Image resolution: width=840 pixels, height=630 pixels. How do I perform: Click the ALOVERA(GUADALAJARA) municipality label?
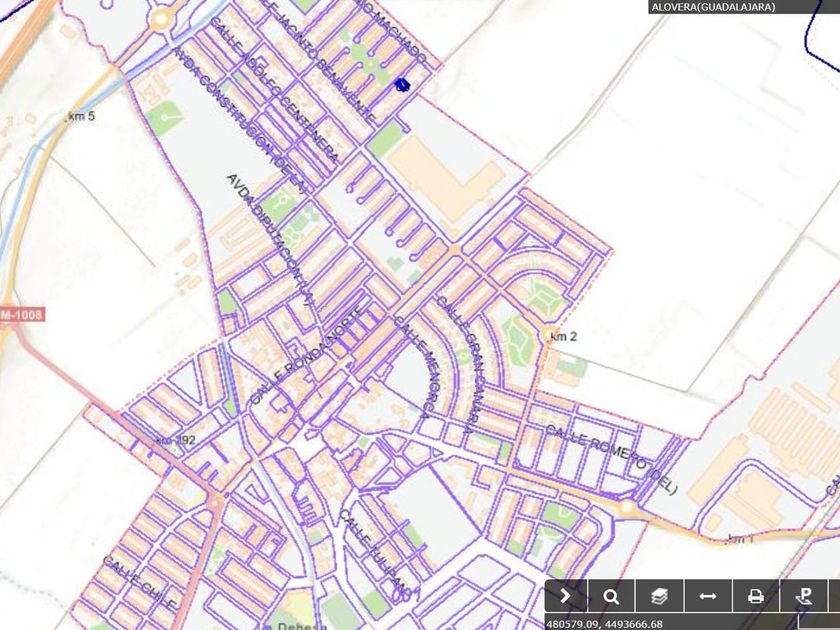coord(712,7)
